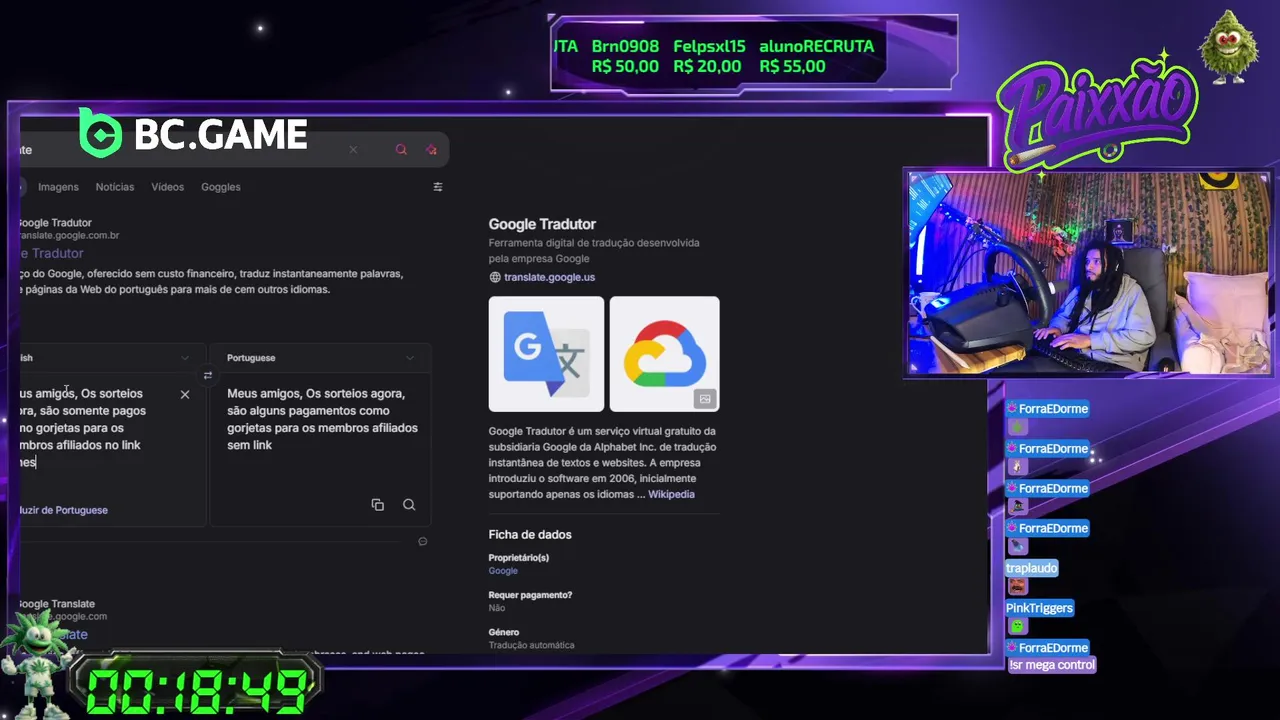Open the translate.google.us link
This screenshot has height=720, width=1280.
click(x=549, y=277)
